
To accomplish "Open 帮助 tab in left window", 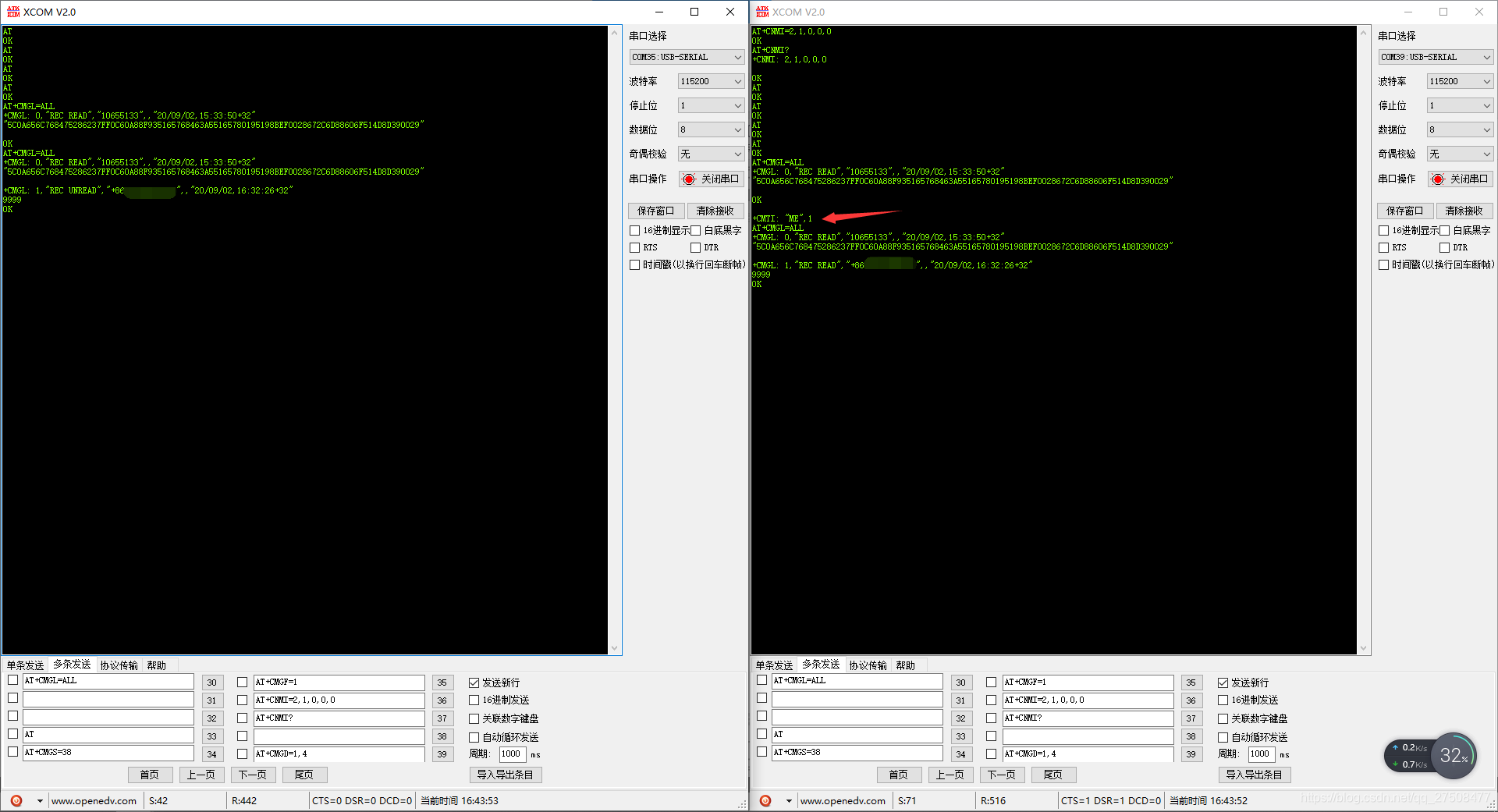I will [157, 665].
